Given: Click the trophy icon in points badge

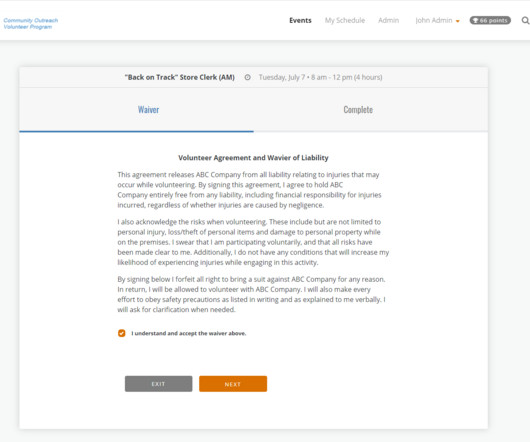Looking at the screenshot, I should click(475, 21).
